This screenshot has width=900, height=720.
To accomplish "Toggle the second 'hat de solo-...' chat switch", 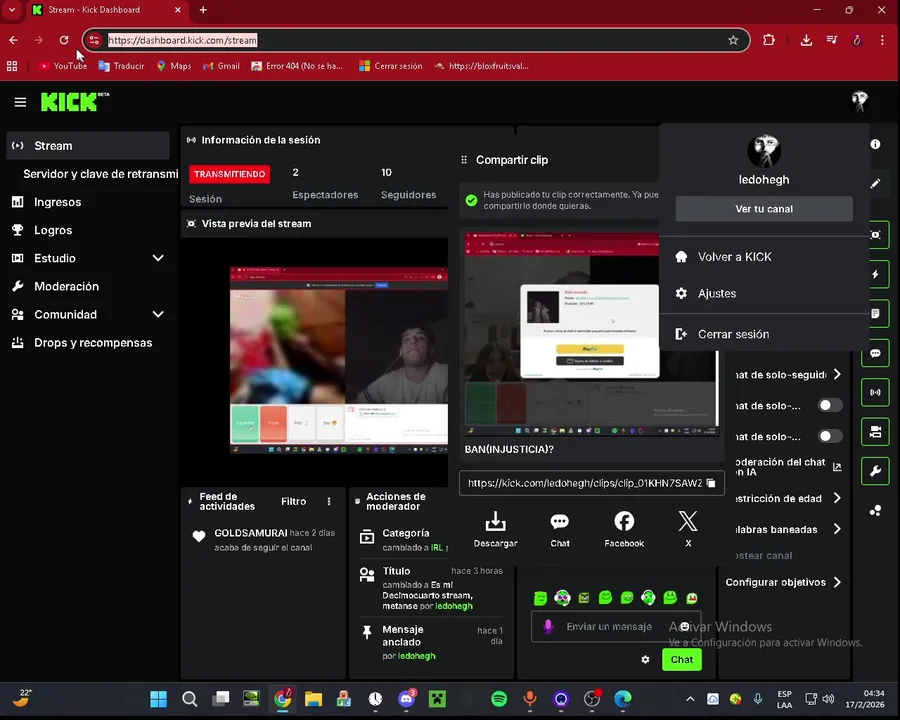I will [830, 436].
